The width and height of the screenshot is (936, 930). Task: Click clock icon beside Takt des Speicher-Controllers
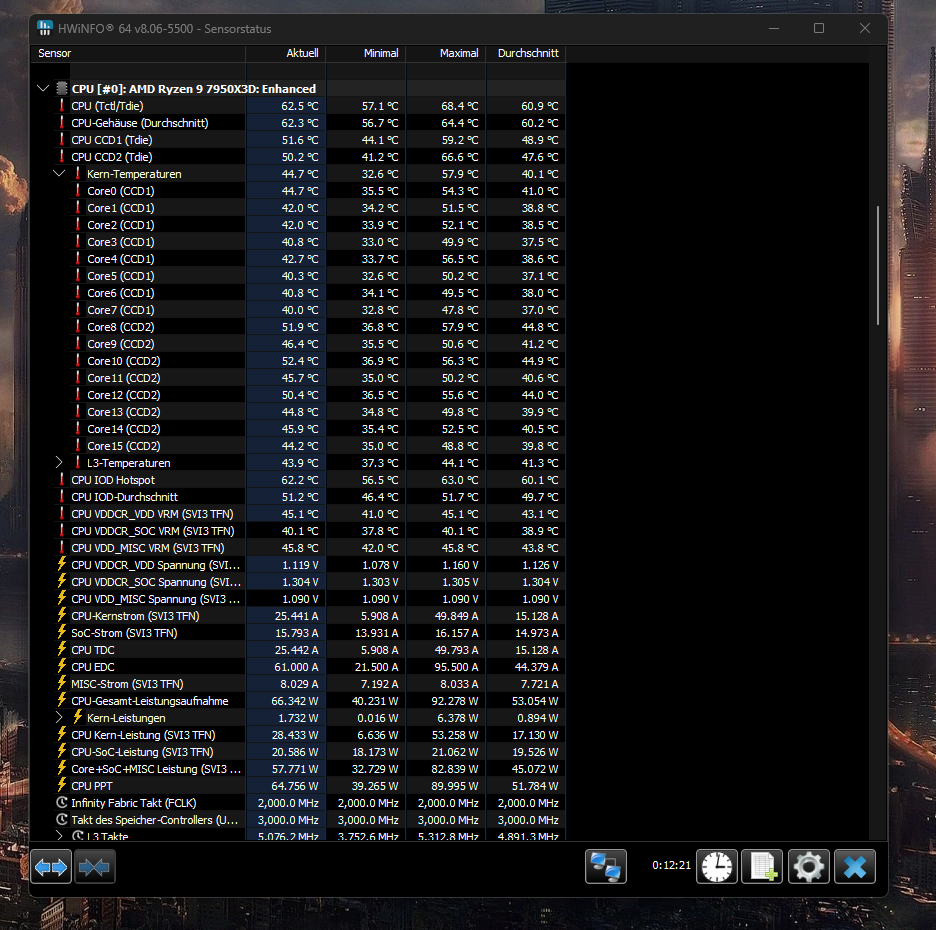click(x=61, y=820)
